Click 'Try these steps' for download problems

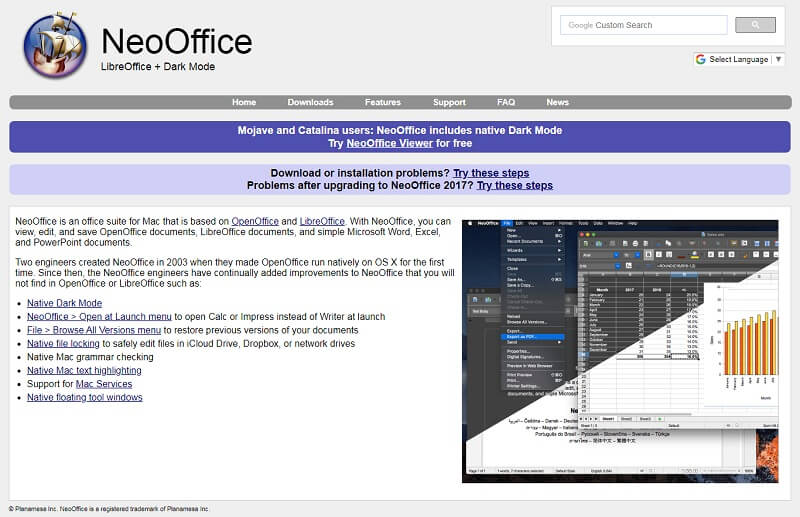pos(491,173)
